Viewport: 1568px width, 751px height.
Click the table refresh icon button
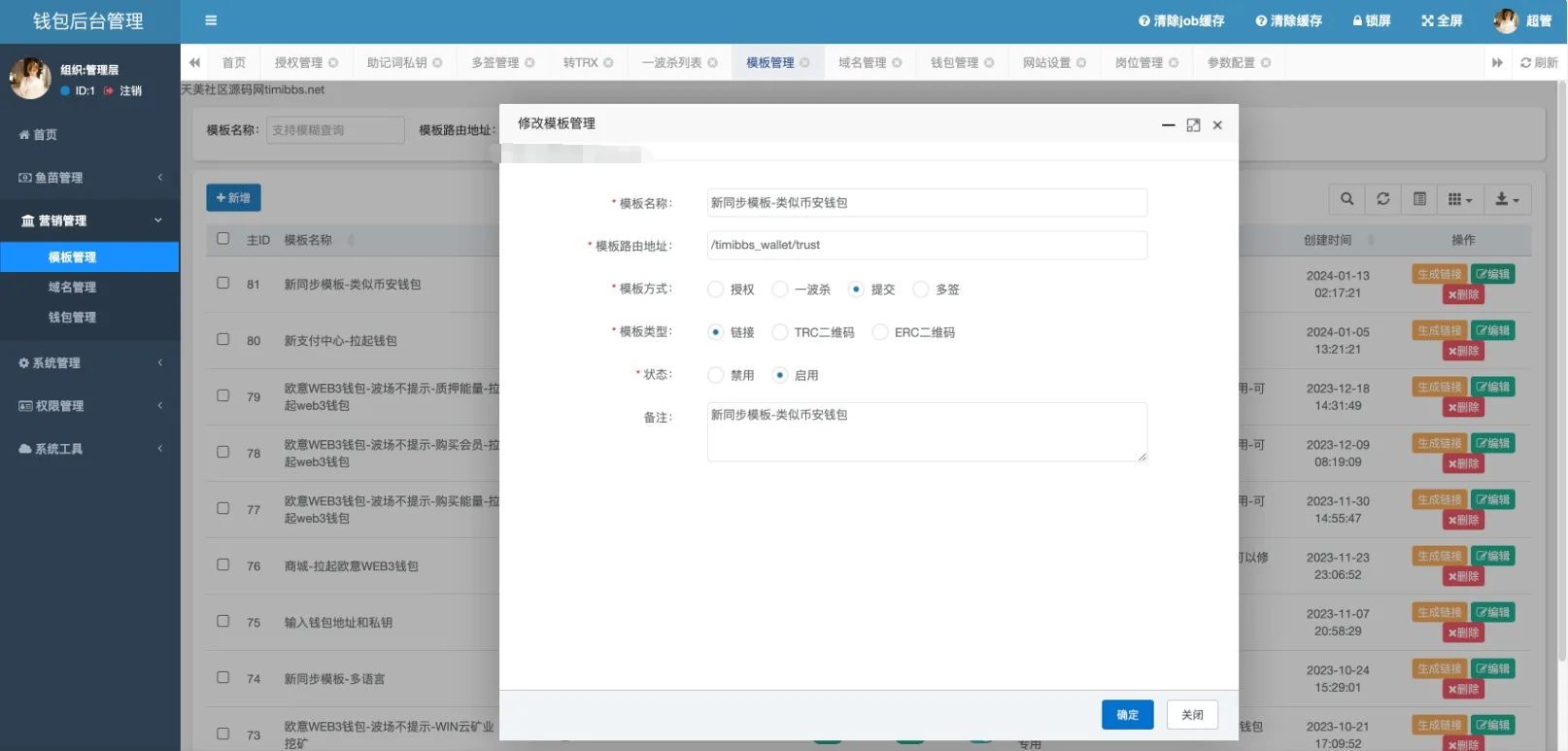coord(1382,199)
